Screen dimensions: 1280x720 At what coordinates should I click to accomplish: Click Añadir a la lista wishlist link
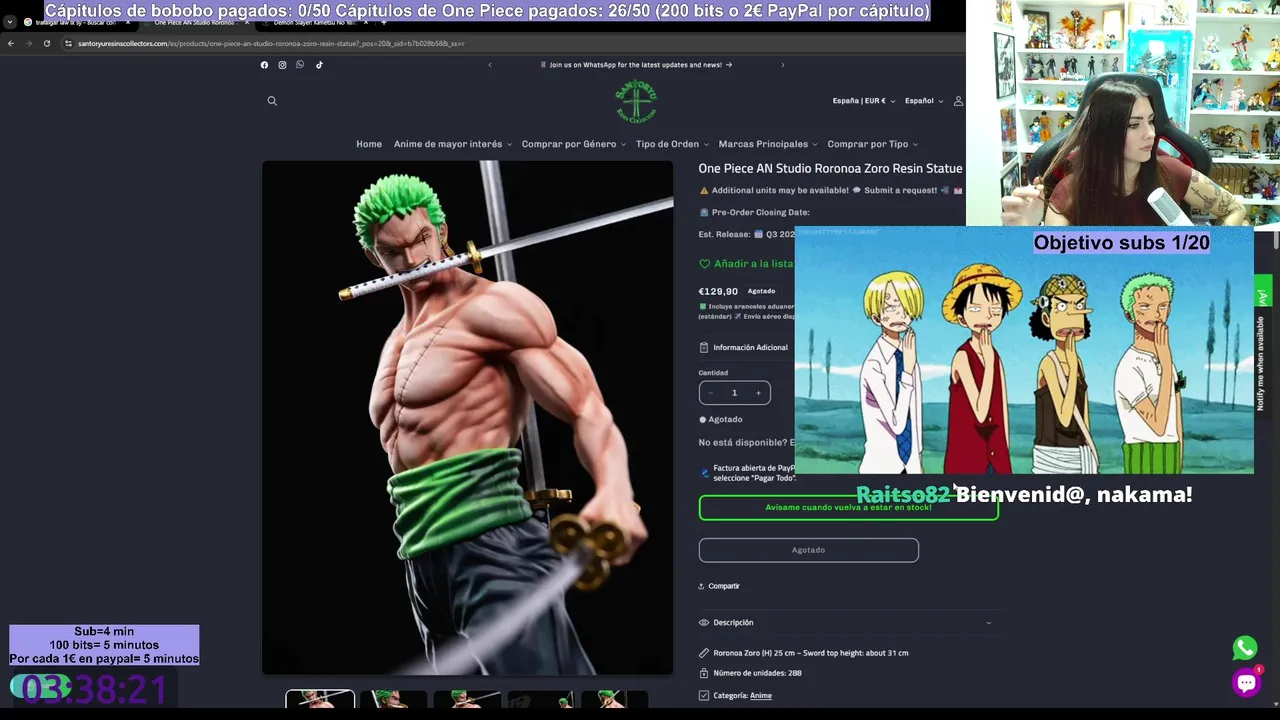pyautogui.click(x=753, y=264)
